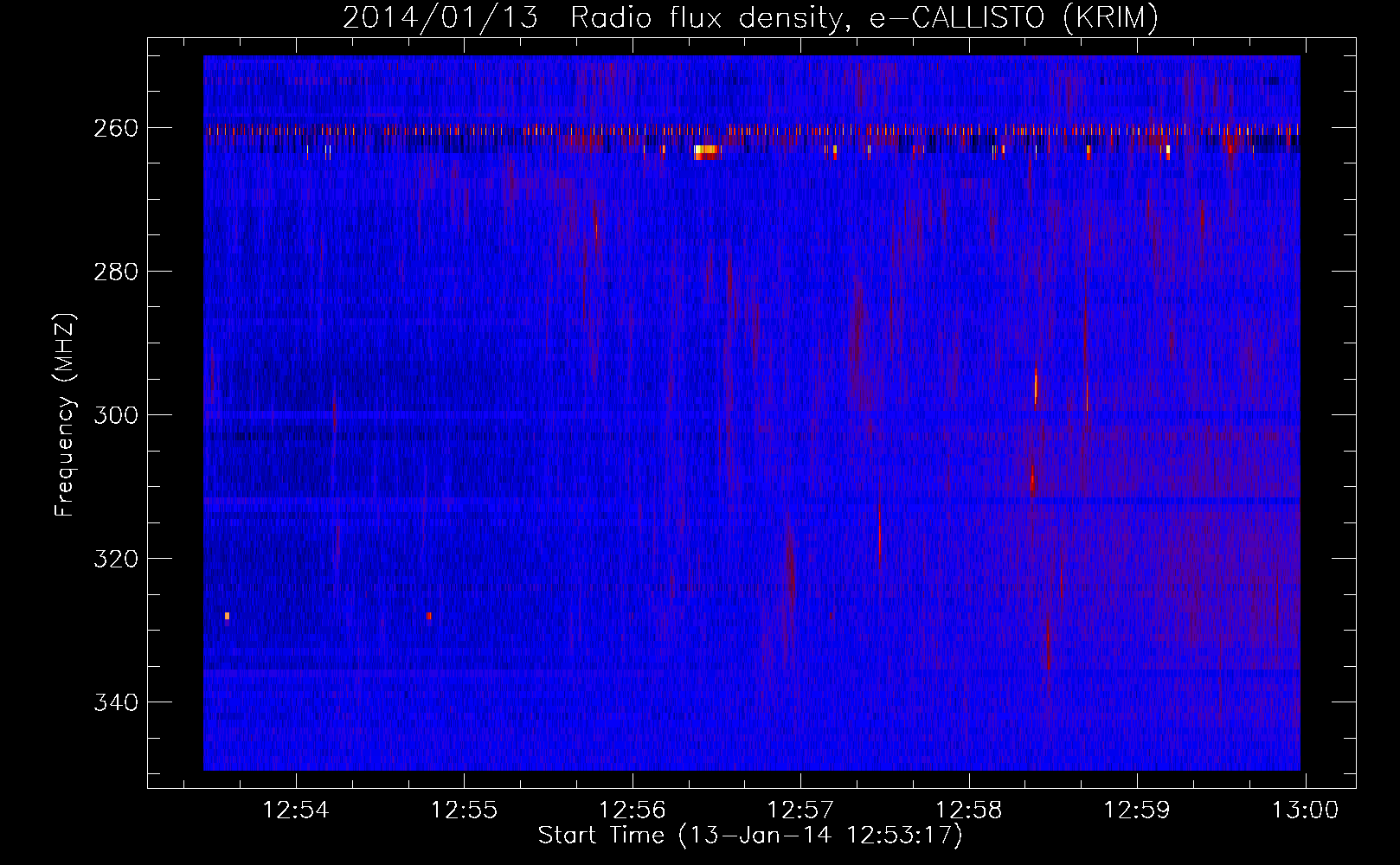Click the "Start Time (13-Jan-14 12:53:17)" x-axis label

[750, 836]
